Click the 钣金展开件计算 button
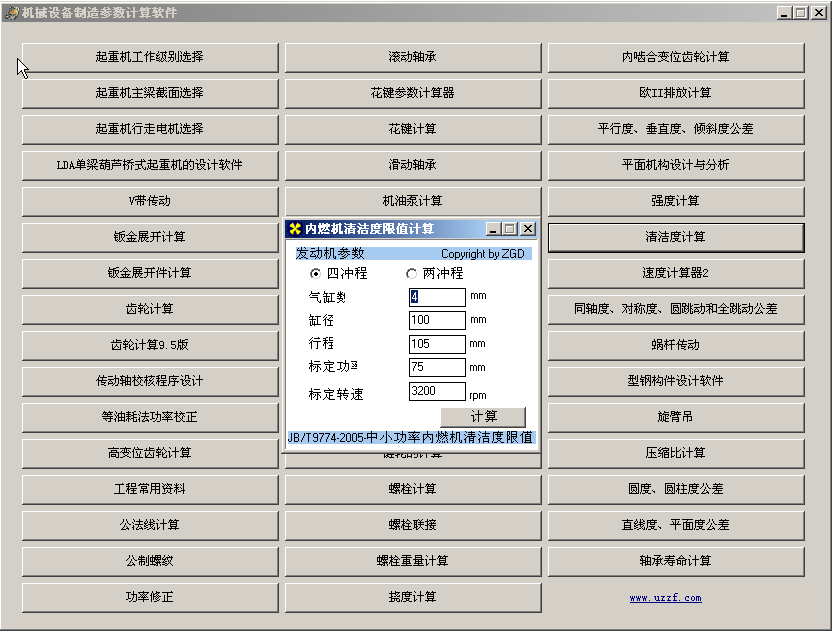The width and height of the screenshot is (832, 631). [150, 273]
